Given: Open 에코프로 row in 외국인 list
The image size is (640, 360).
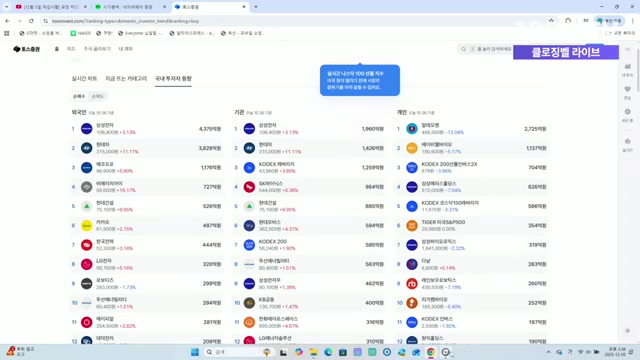Looking at the screenshot, I should pos(147,167).
